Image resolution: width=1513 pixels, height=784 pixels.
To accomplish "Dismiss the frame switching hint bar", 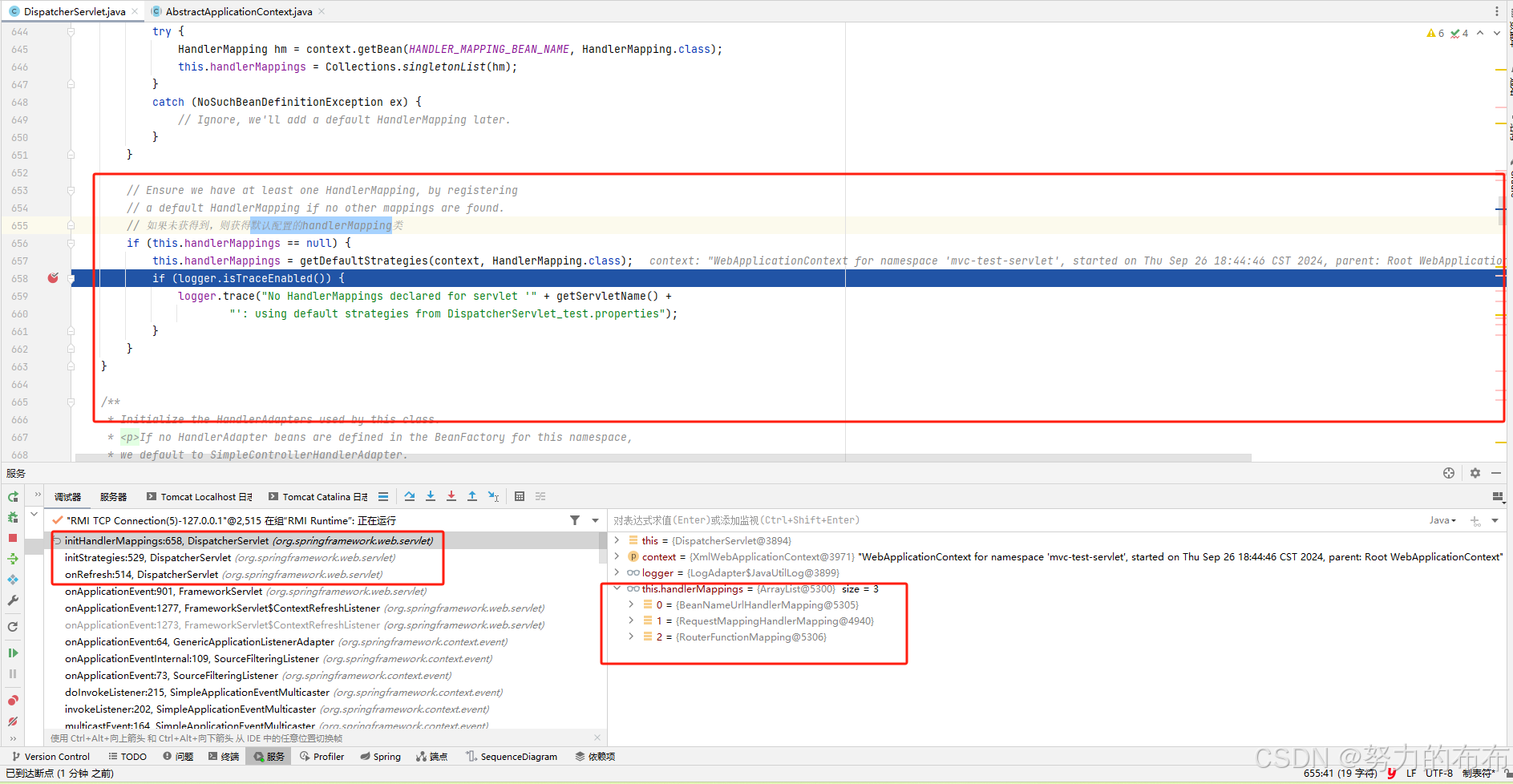I will [597, 738].
